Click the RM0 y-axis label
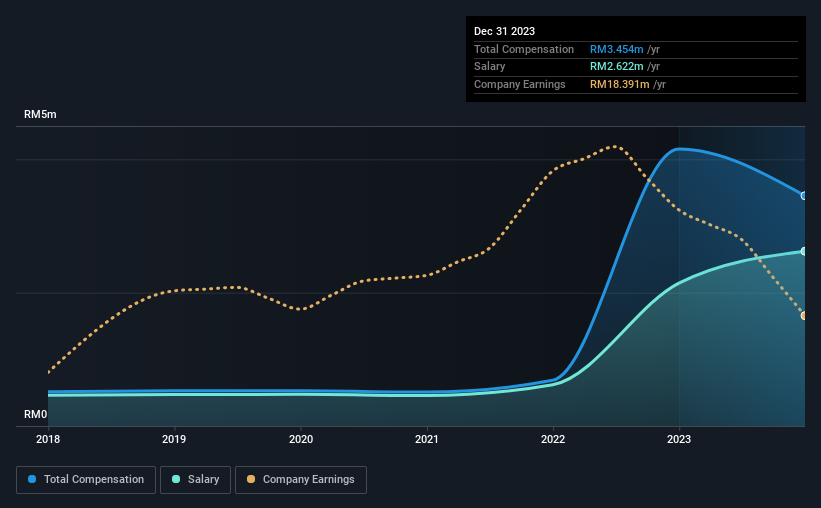The height and width of the screenshot is (508, 821). coord(36,414)
